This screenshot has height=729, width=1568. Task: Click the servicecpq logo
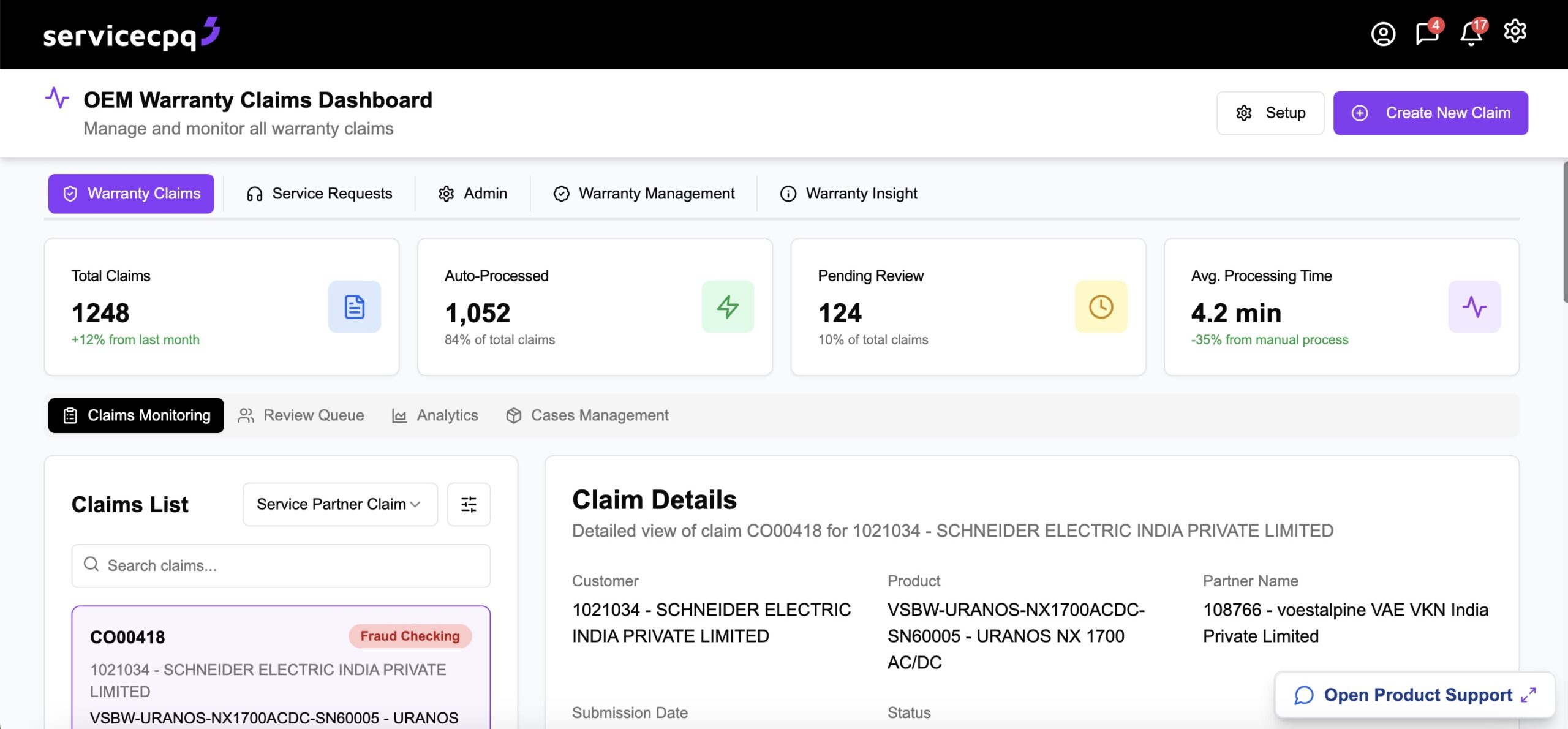point(131,34)
